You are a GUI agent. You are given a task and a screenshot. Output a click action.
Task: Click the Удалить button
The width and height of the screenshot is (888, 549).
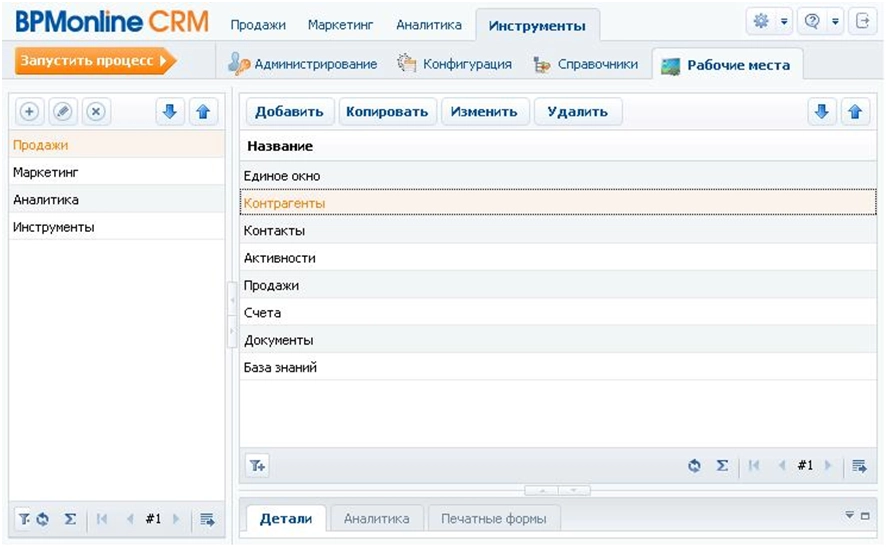point(578,112)
